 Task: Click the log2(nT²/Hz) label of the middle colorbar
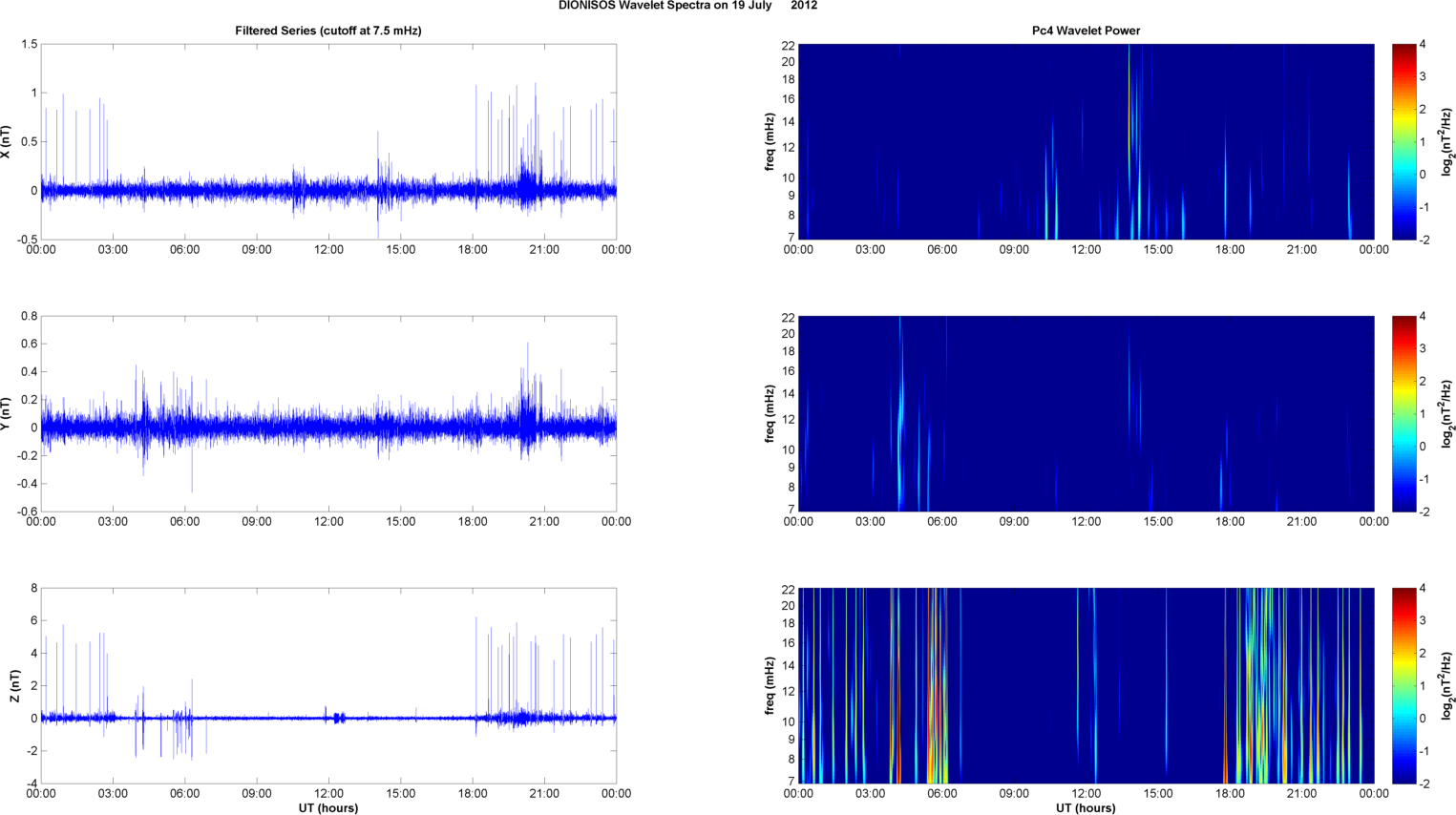coord(1447,413)
